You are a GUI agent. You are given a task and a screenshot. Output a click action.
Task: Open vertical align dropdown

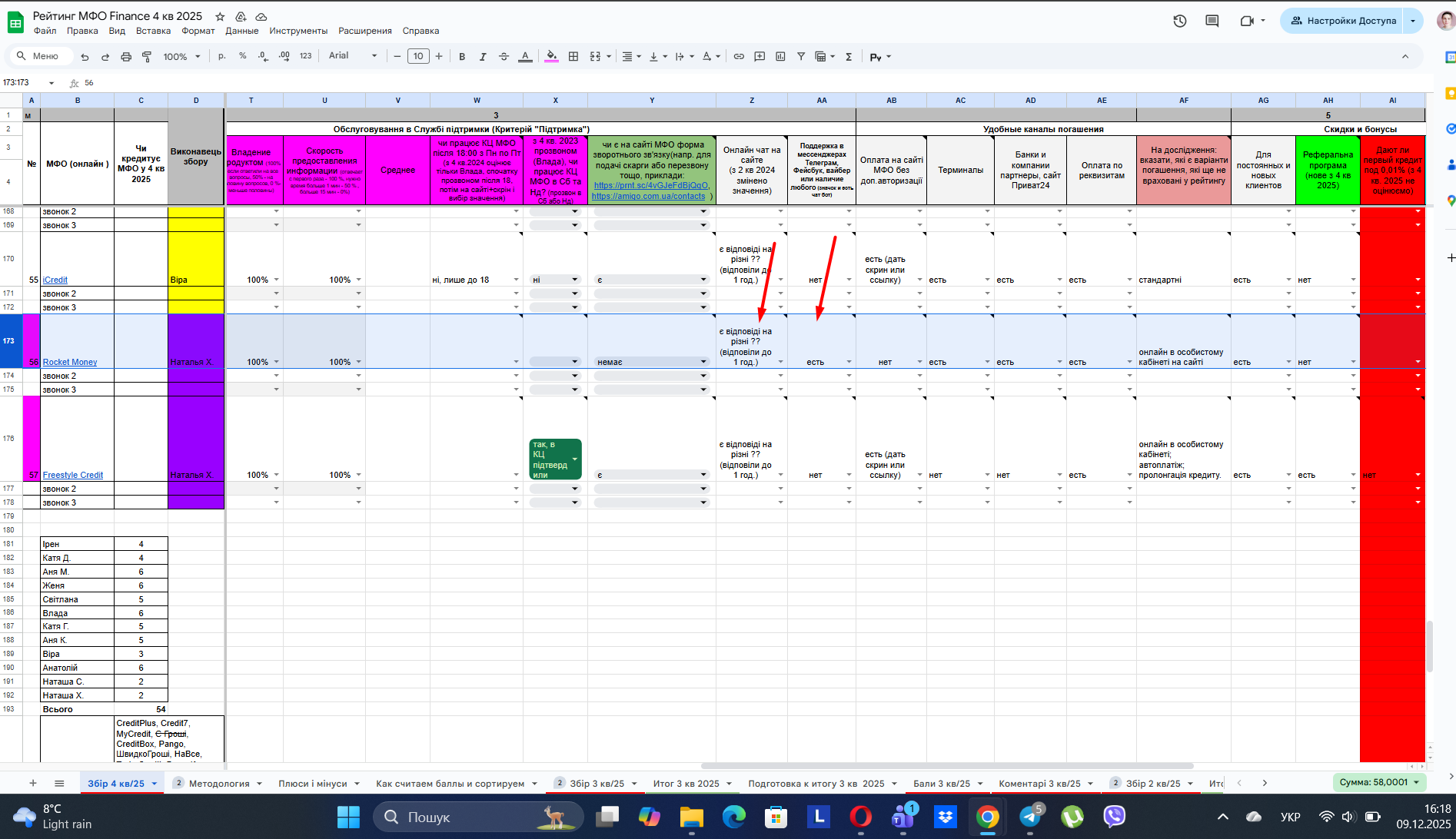pos(658,56)
